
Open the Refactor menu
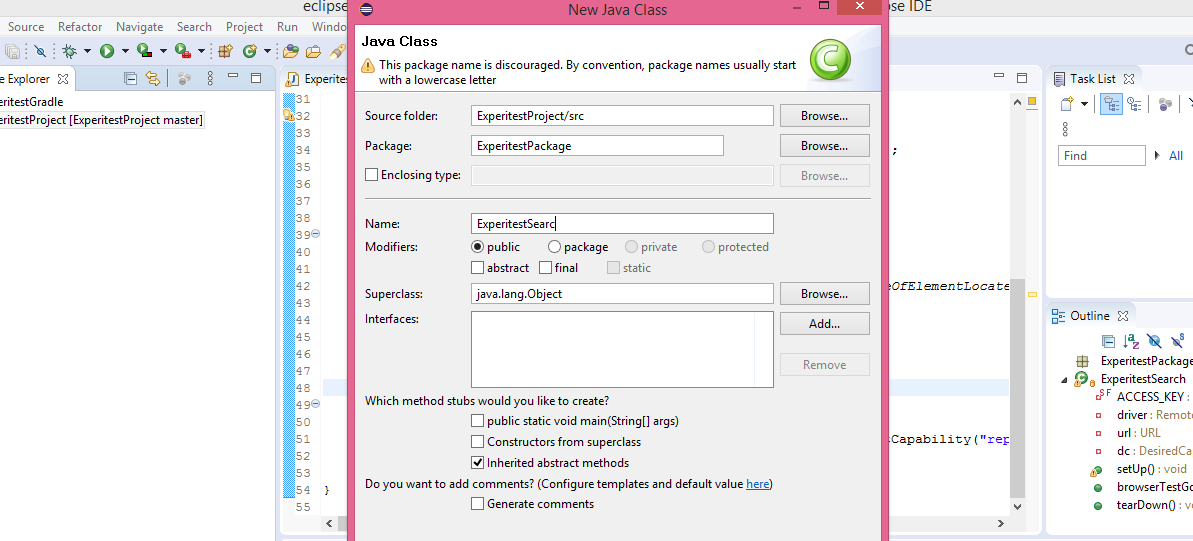(x=80, y=27)
